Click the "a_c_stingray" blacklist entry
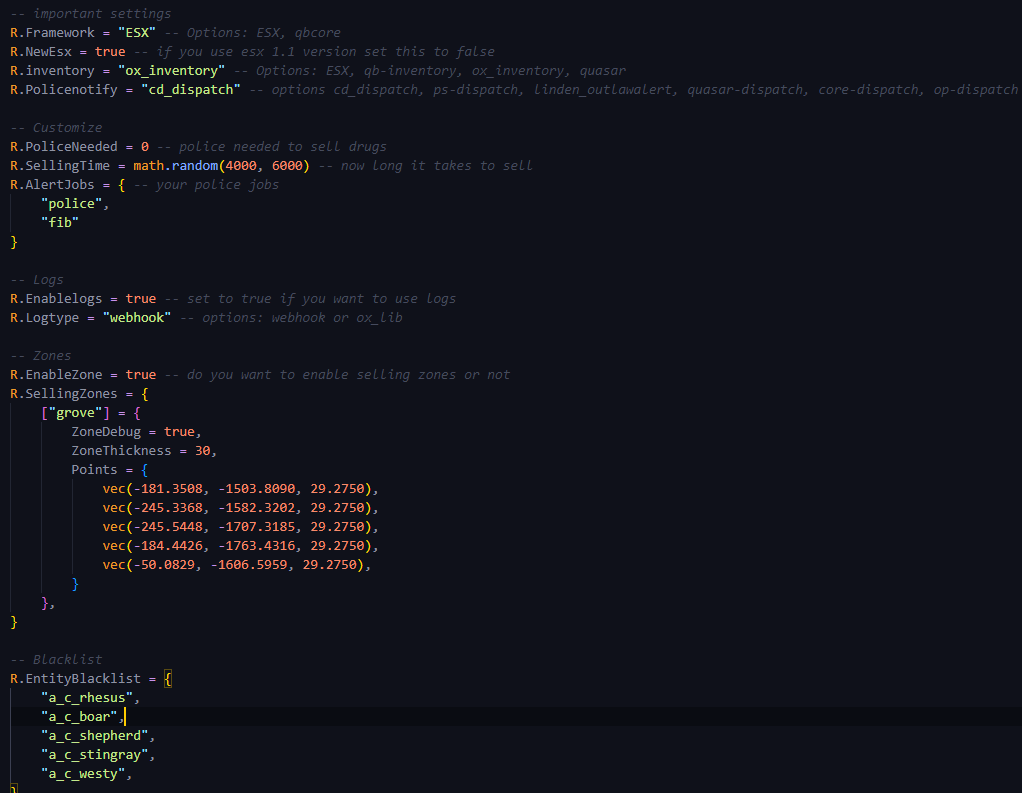Screen dimensions: 1022x793 coord(95,755)
